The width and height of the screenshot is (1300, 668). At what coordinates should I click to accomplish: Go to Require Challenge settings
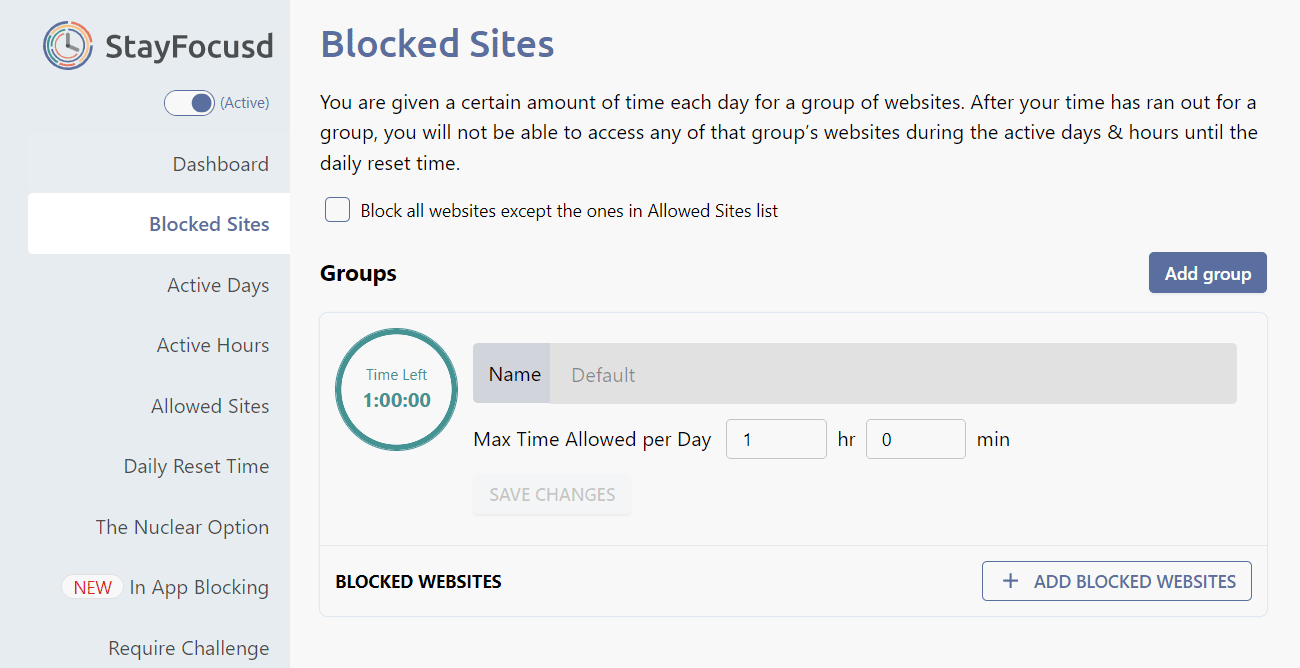click(188, 648)
